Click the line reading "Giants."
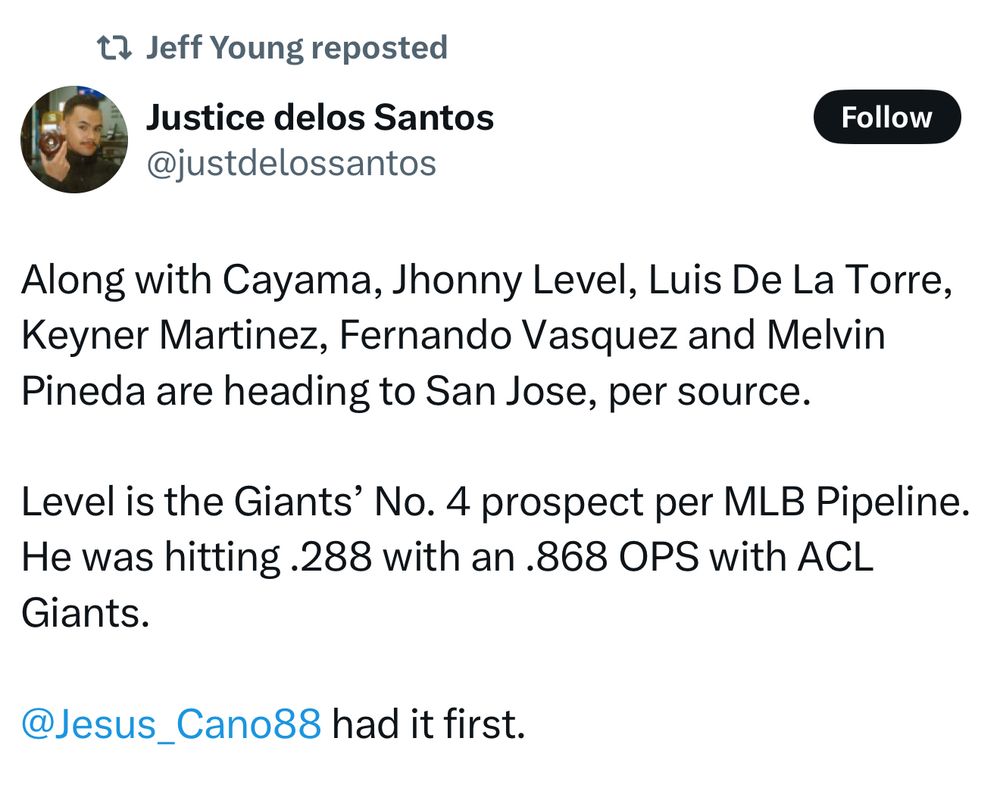This screenshot has height=792, width=1000. coord(85,612)
